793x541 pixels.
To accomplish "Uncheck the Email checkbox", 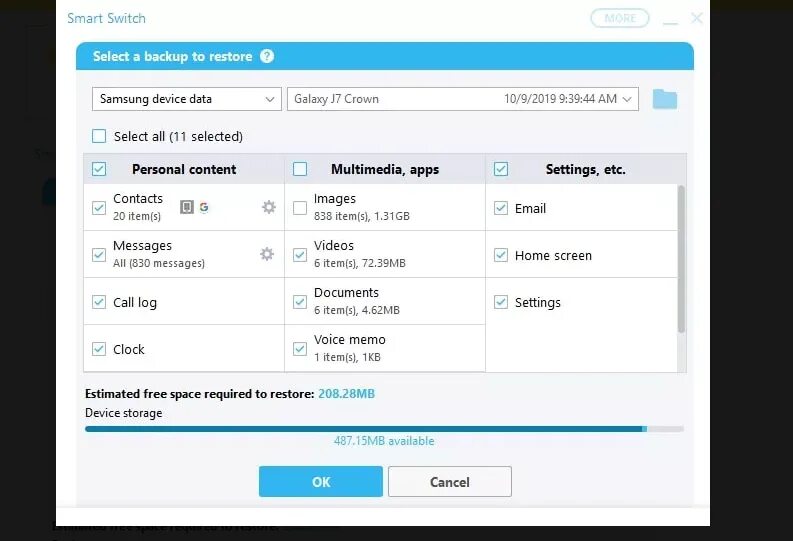I will (501, 208).
